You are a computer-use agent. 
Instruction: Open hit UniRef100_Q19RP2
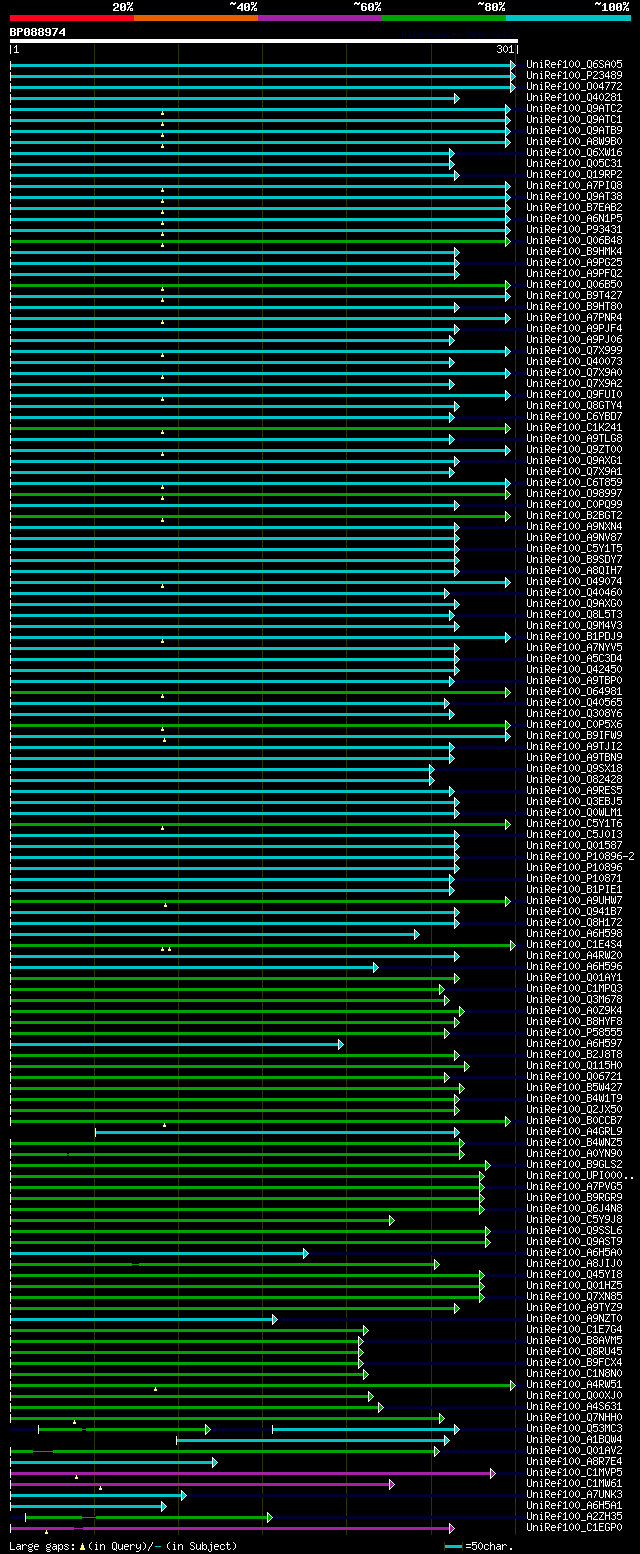(574, 174)
